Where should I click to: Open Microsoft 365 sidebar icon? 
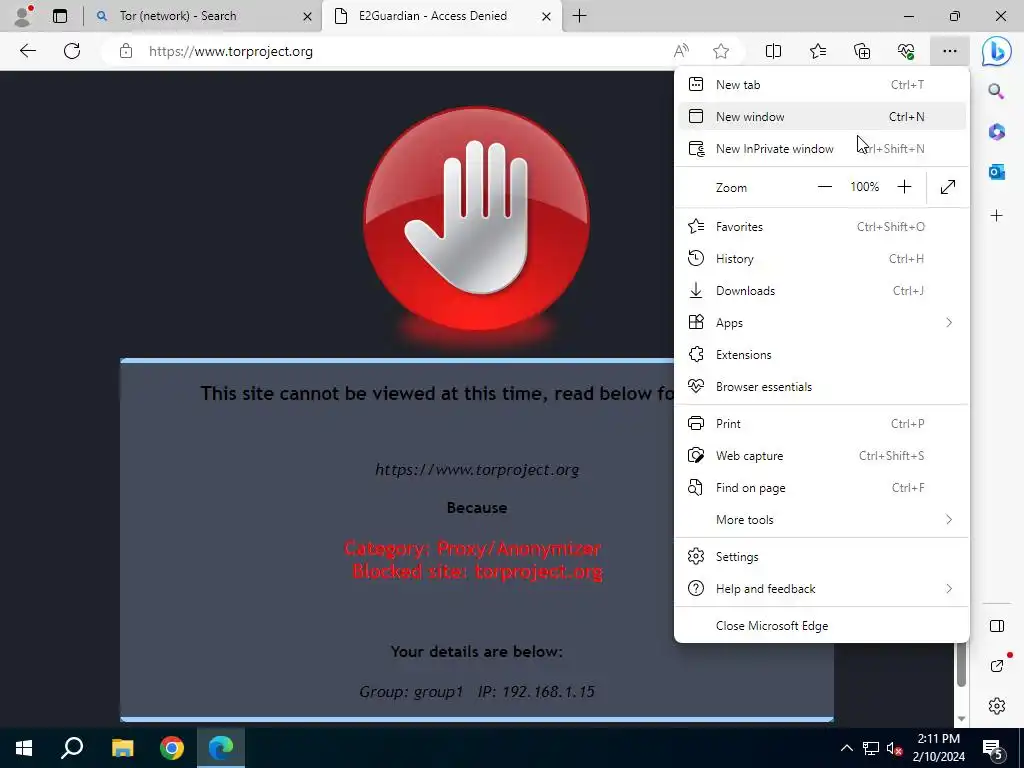pos(997,131)
